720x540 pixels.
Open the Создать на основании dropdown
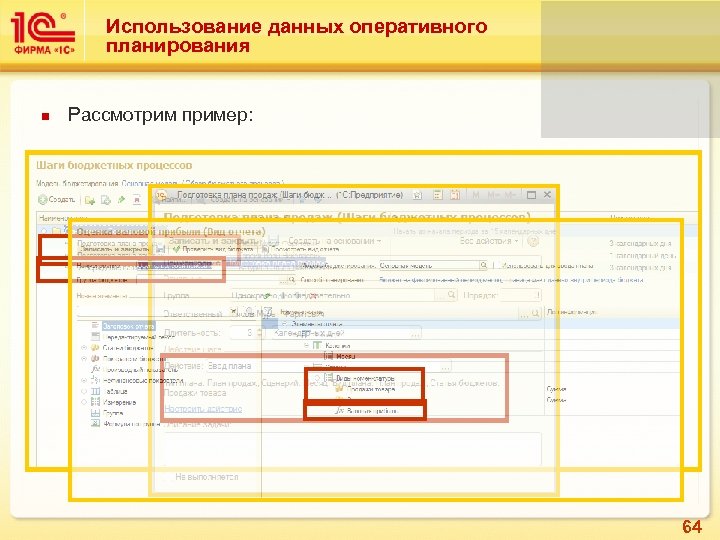(334, 241)
